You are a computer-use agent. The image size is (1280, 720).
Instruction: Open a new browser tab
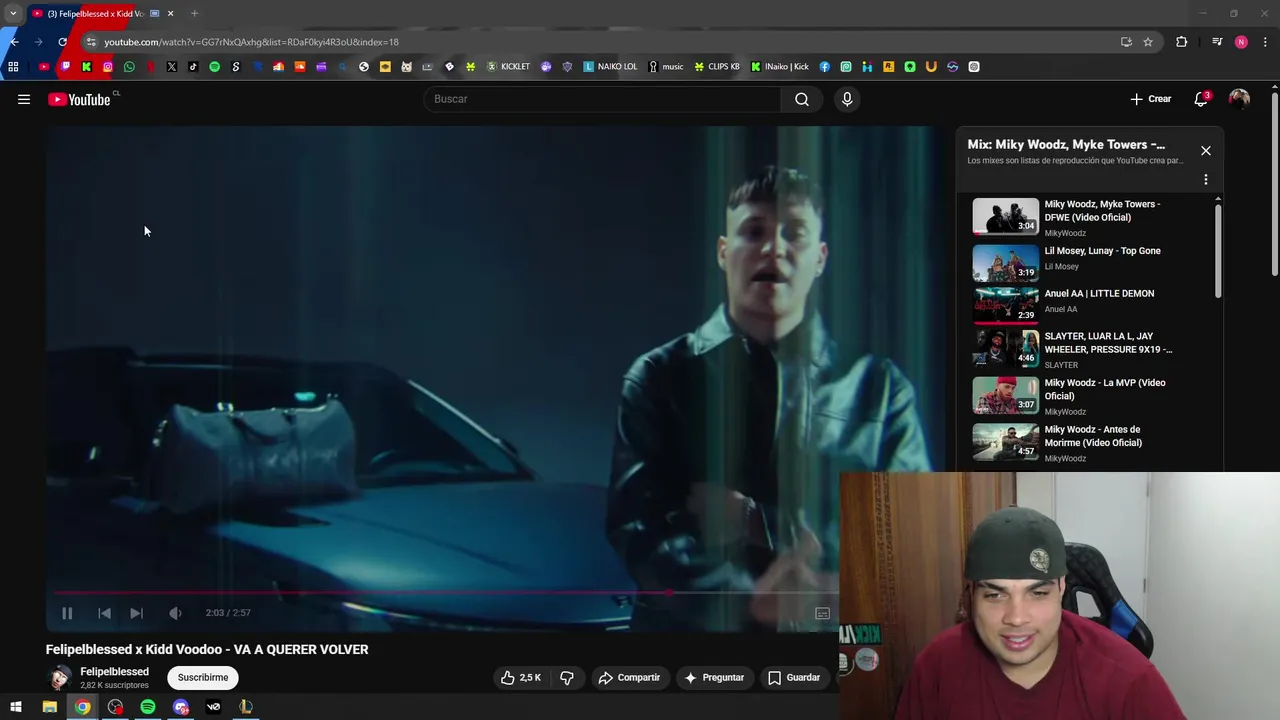194,13
